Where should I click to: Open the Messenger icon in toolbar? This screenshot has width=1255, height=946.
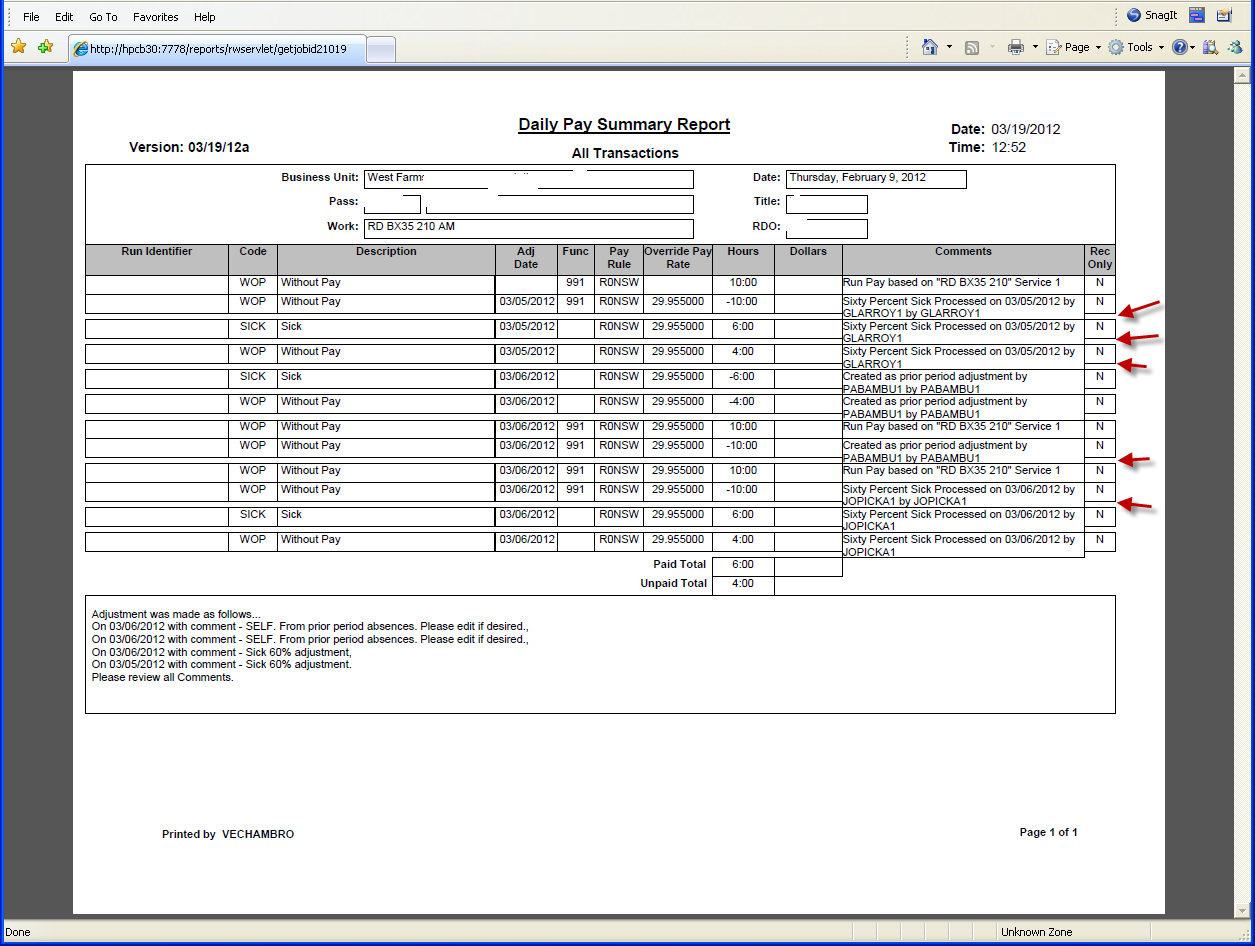coord(1235,47)
